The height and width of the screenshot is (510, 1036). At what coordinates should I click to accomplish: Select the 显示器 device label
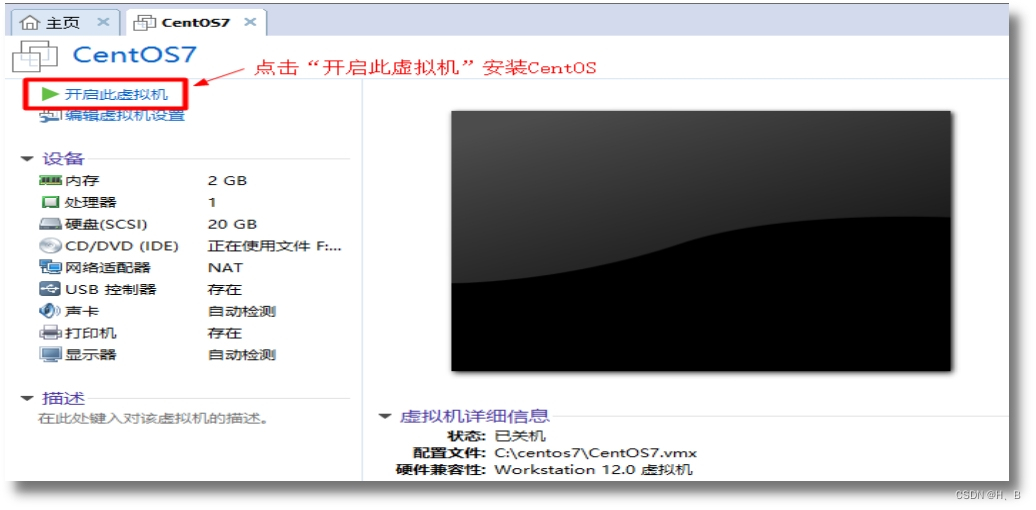[x=91, y=355]
